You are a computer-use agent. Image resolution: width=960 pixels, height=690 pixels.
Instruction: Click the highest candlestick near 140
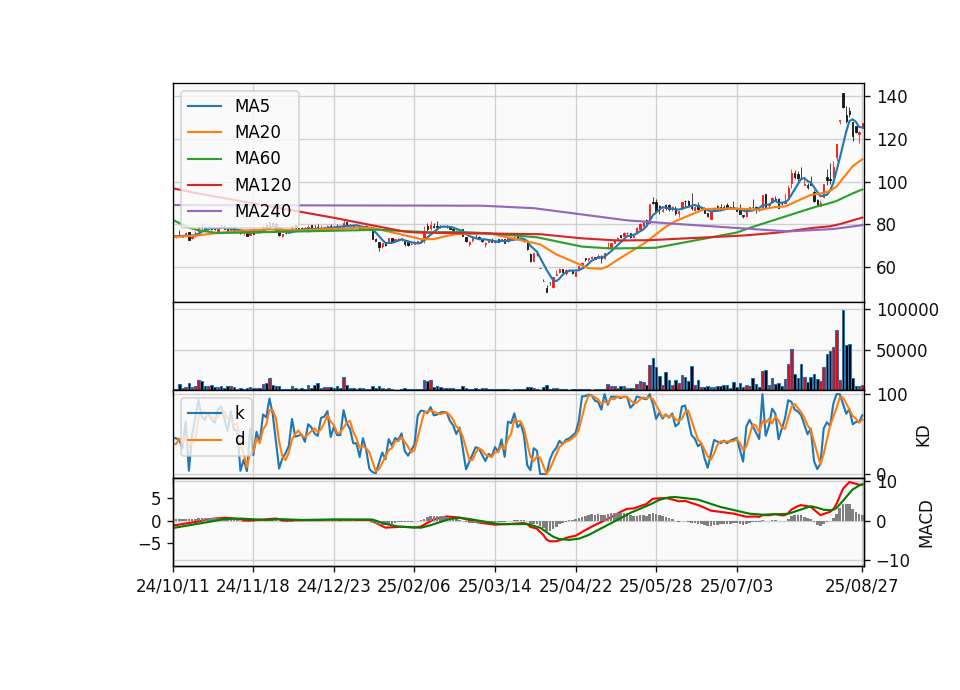coord(843,100)
